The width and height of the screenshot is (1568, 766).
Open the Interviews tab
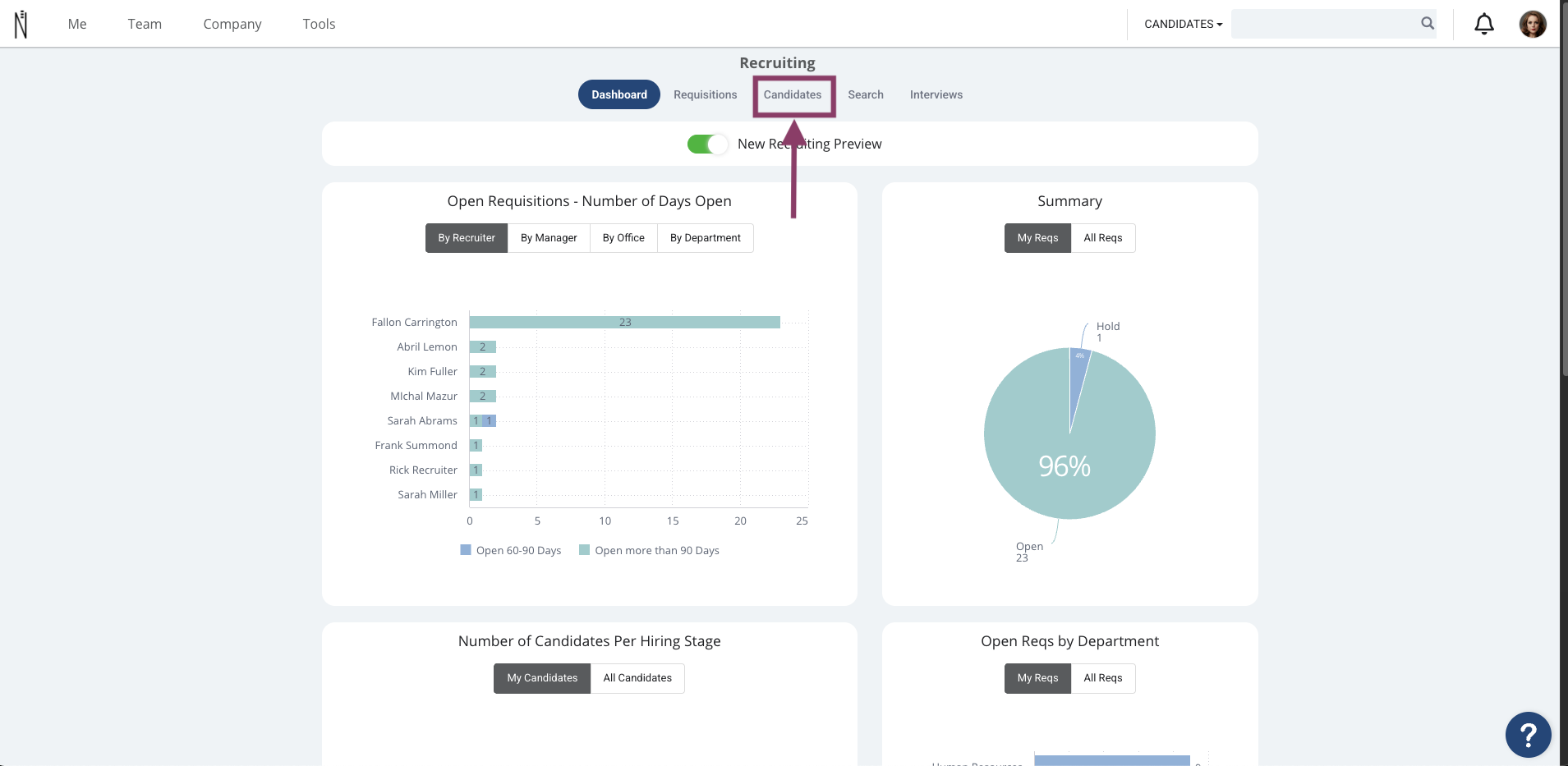936,94
